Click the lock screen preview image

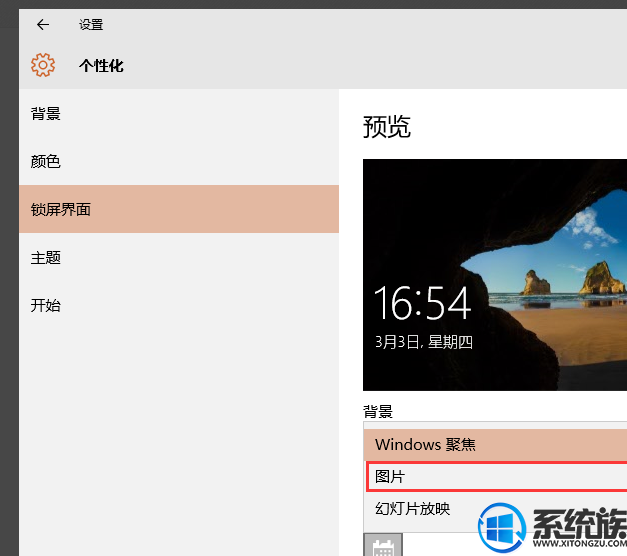point(495,275)
